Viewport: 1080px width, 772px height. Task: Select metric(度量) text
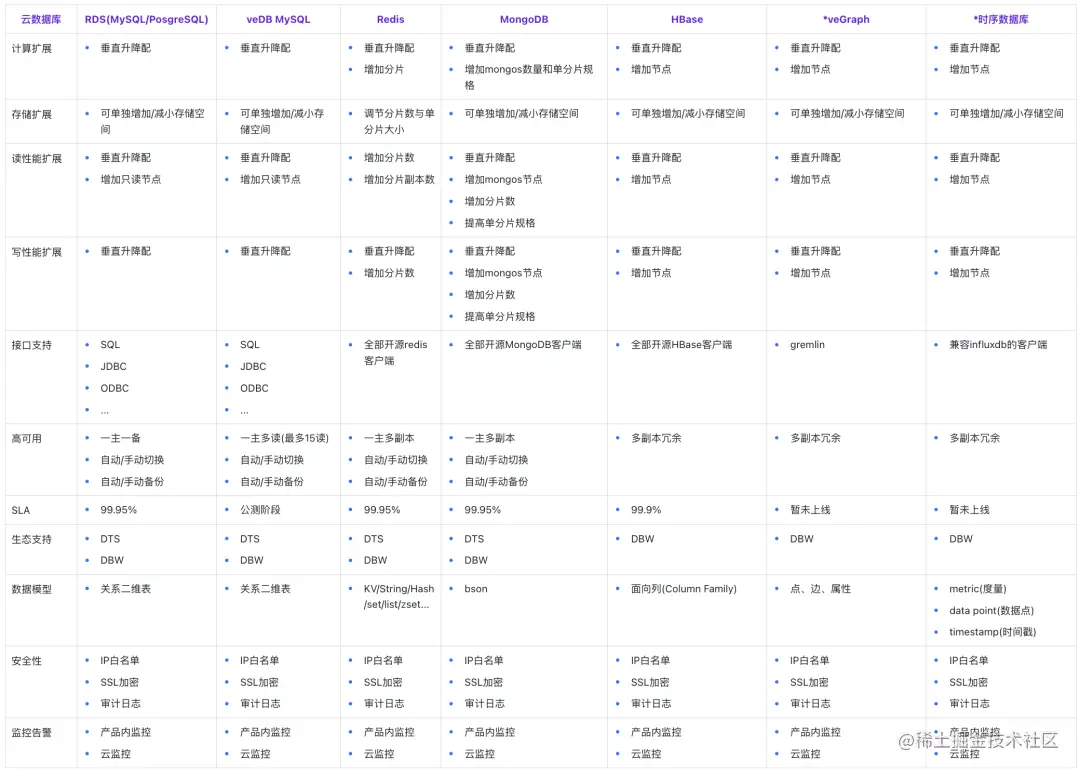coord(978,589)
